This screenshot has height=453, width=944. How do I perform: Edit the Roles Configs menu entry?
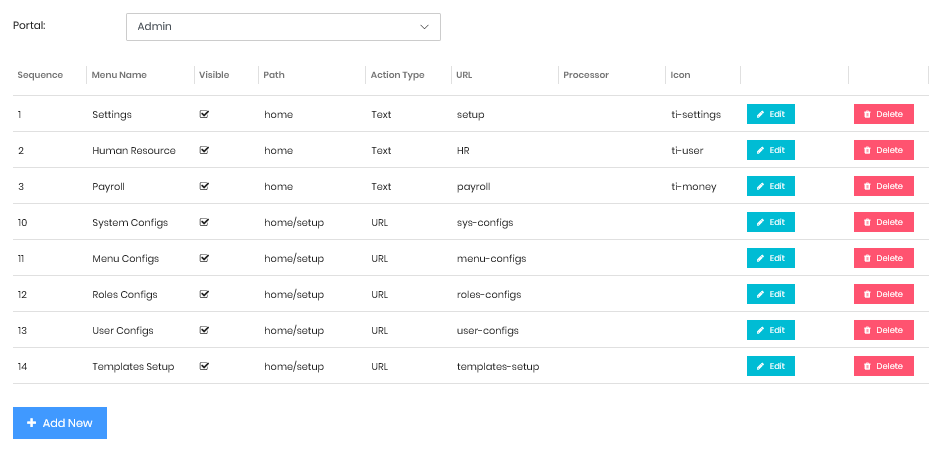pyautogui.click(x=771, y=294)
